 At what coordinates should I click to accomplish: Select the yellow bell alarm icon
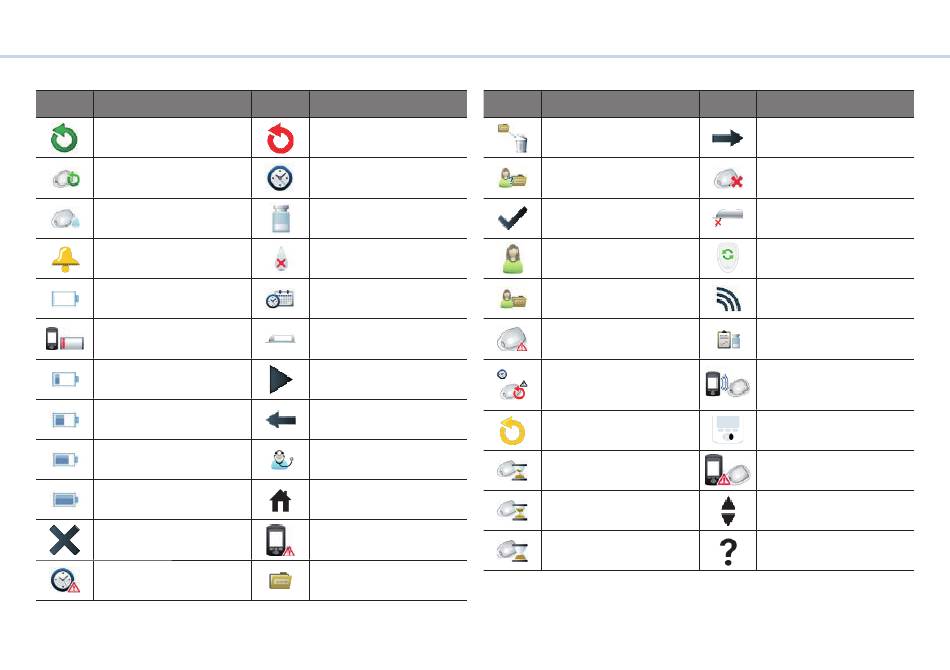[x=65, y=259]
